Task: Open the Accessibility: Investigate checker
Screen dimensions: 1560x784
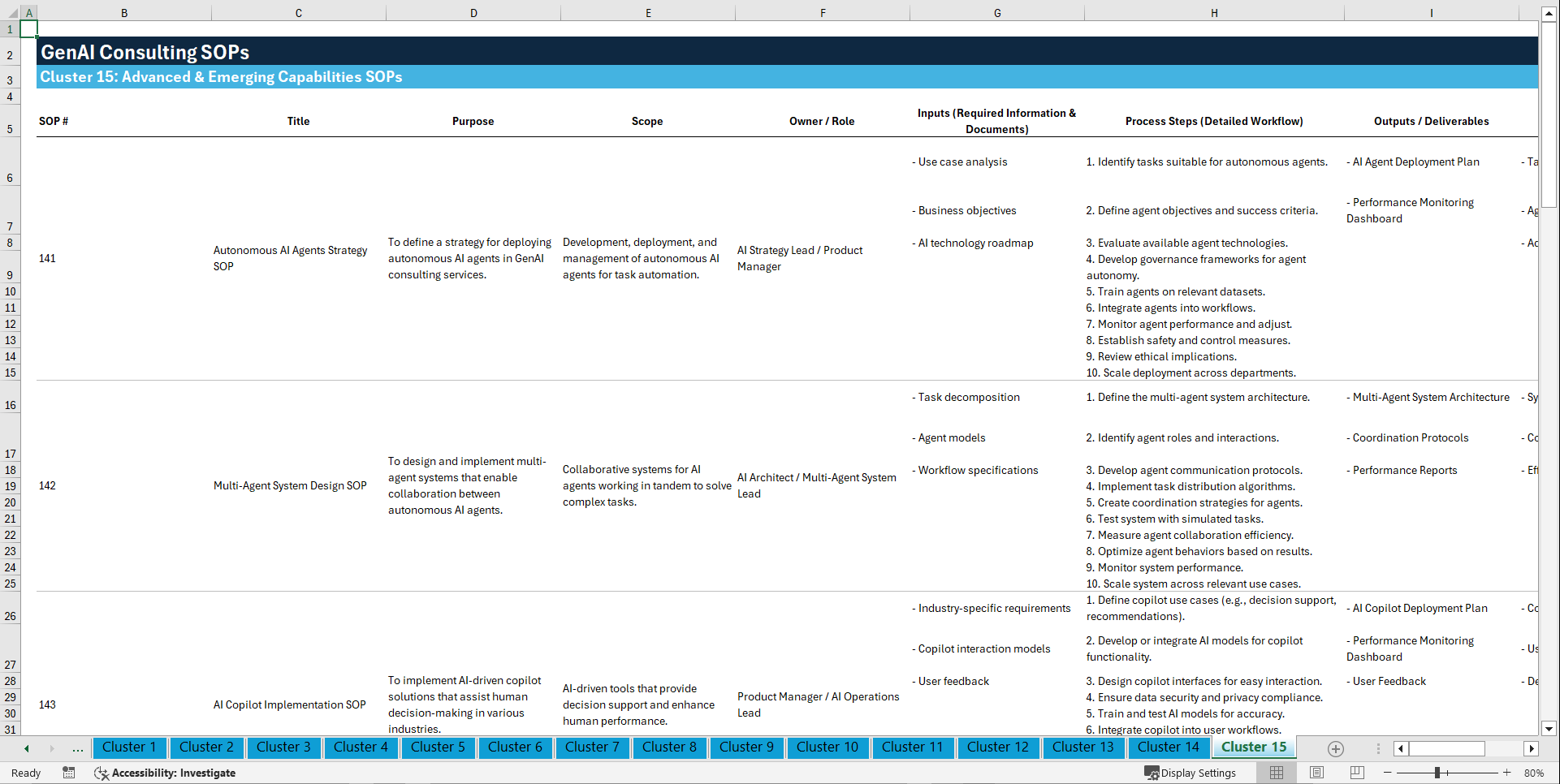Action: coord(165,773)
